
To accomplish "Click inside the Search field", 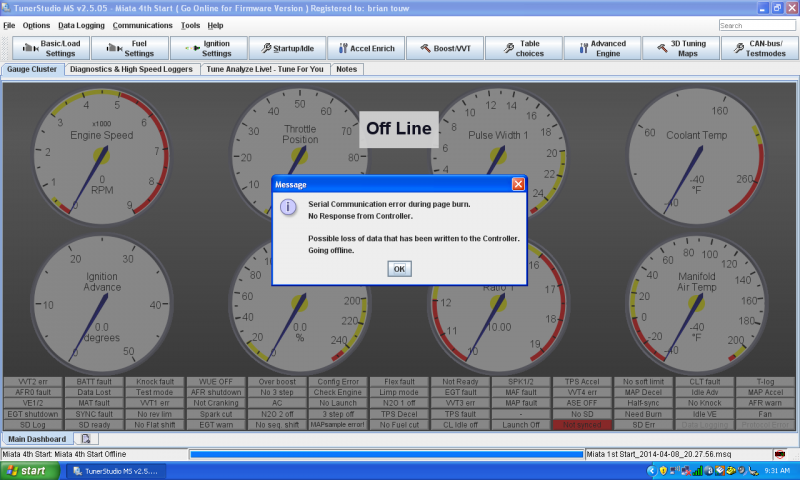I will pyautogui.click(x=757, y=26).
